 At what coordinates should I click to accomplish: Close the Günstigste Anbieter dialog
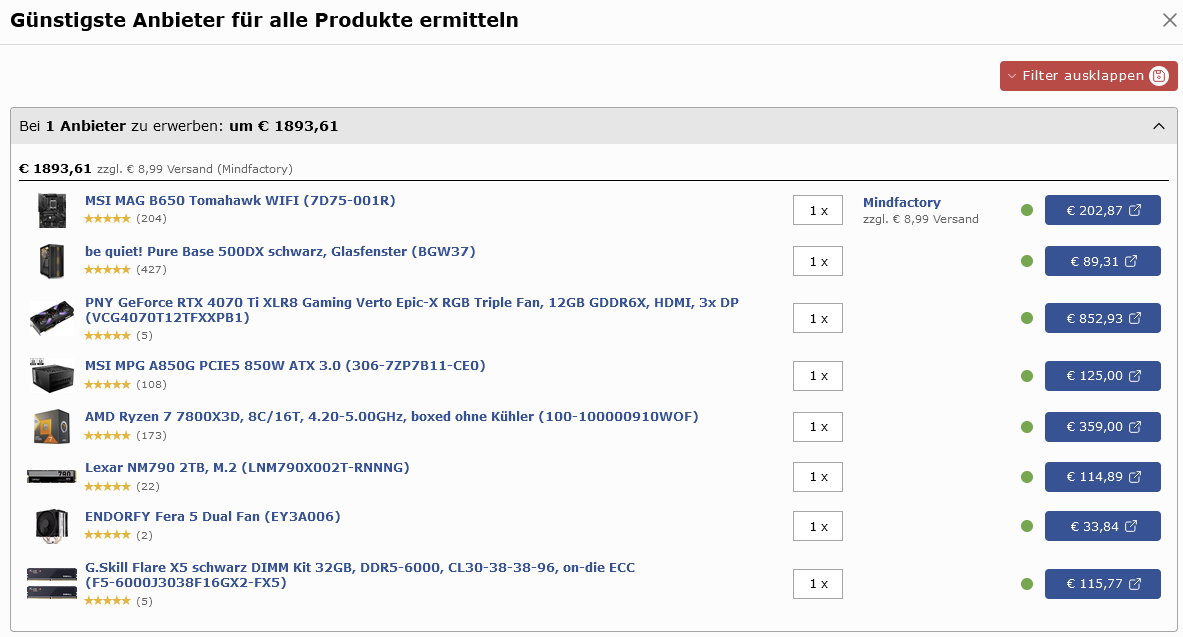click(1169, 20)
